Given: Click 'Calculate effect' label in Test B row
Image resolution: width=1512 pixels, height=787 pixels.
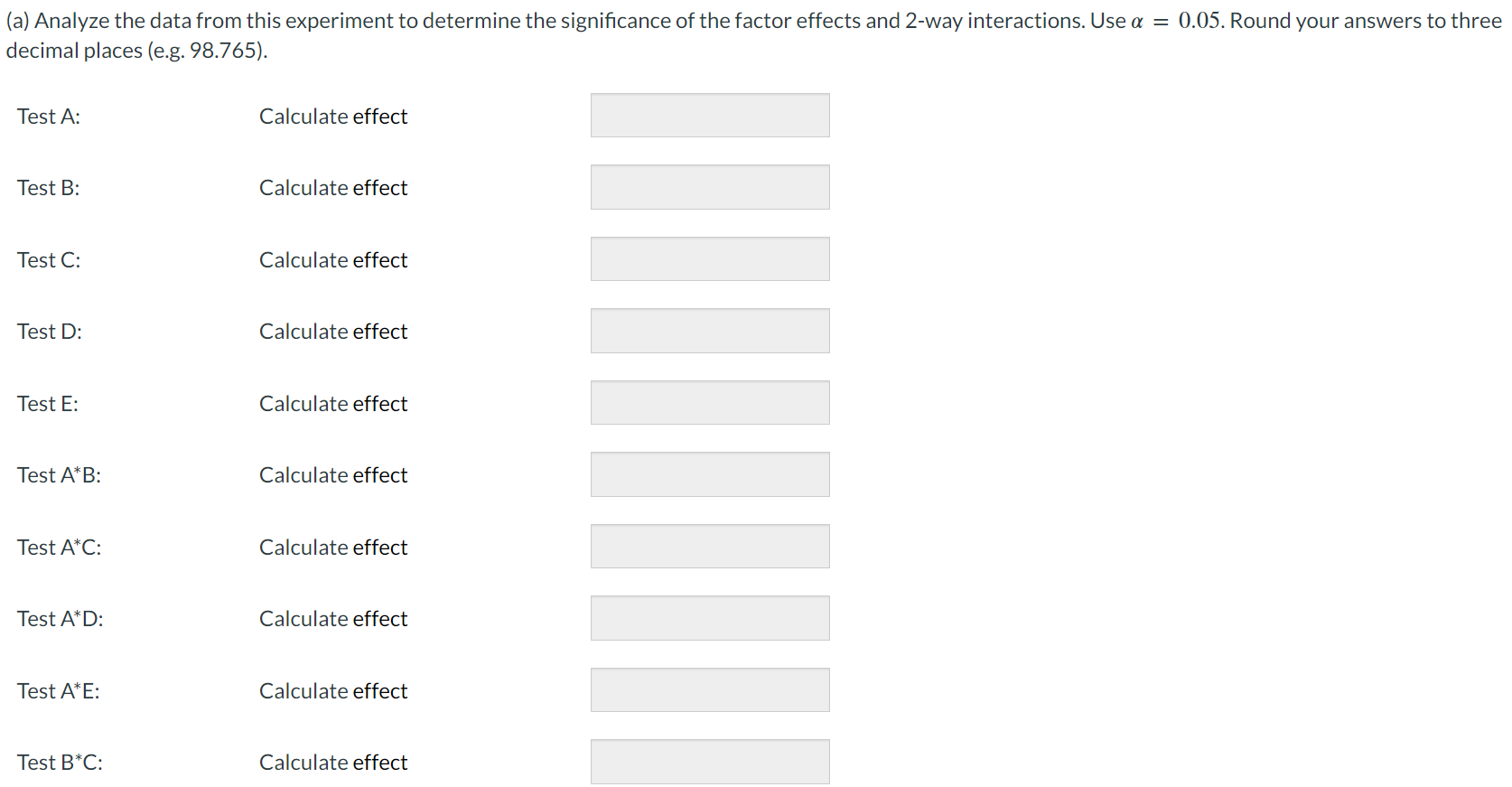Looking at the screenshot, I should tap(333, 188).
